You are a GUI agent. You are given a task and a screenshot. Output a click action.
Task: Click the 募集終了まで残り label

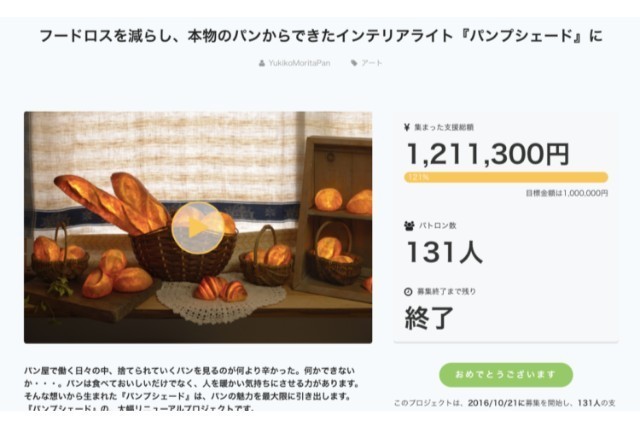(x=446, y=292)
